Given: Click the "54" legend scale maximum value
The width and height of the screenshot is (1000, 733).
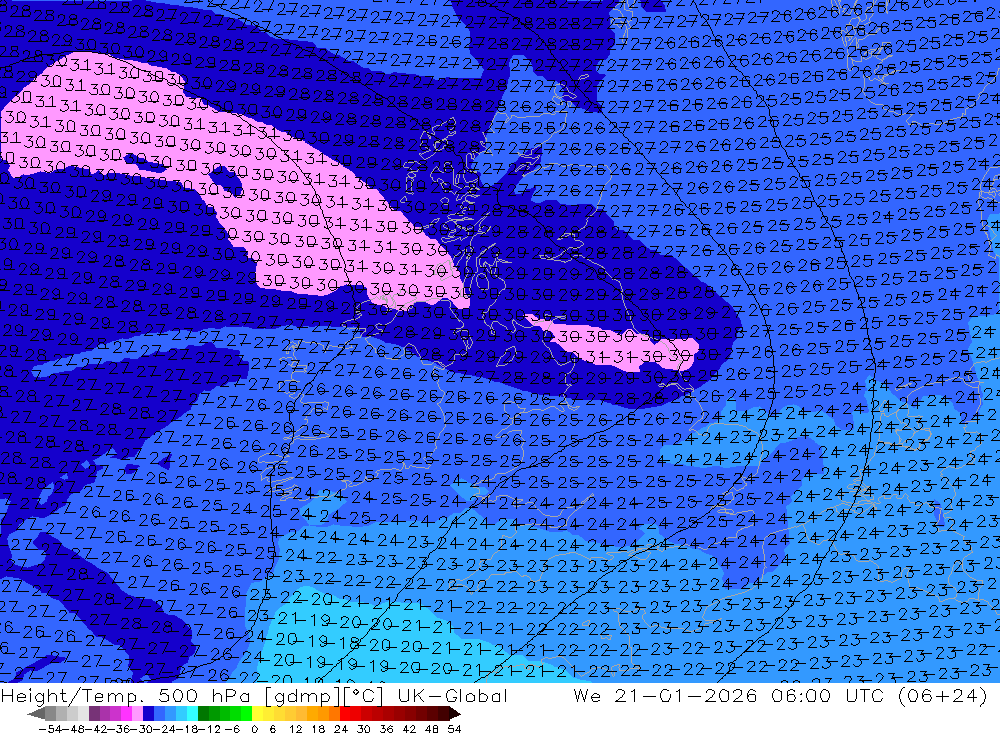Looking at the screenshot, I should pyautogui.click(x=454, y=729).
